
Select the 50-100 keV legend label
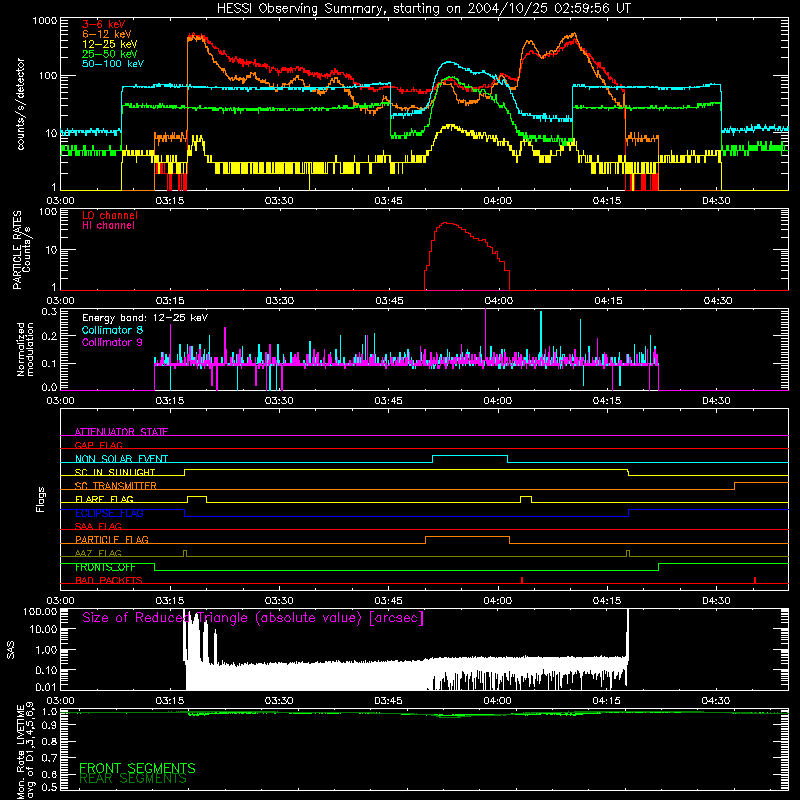pyautogui.click(x=113, y=64)
